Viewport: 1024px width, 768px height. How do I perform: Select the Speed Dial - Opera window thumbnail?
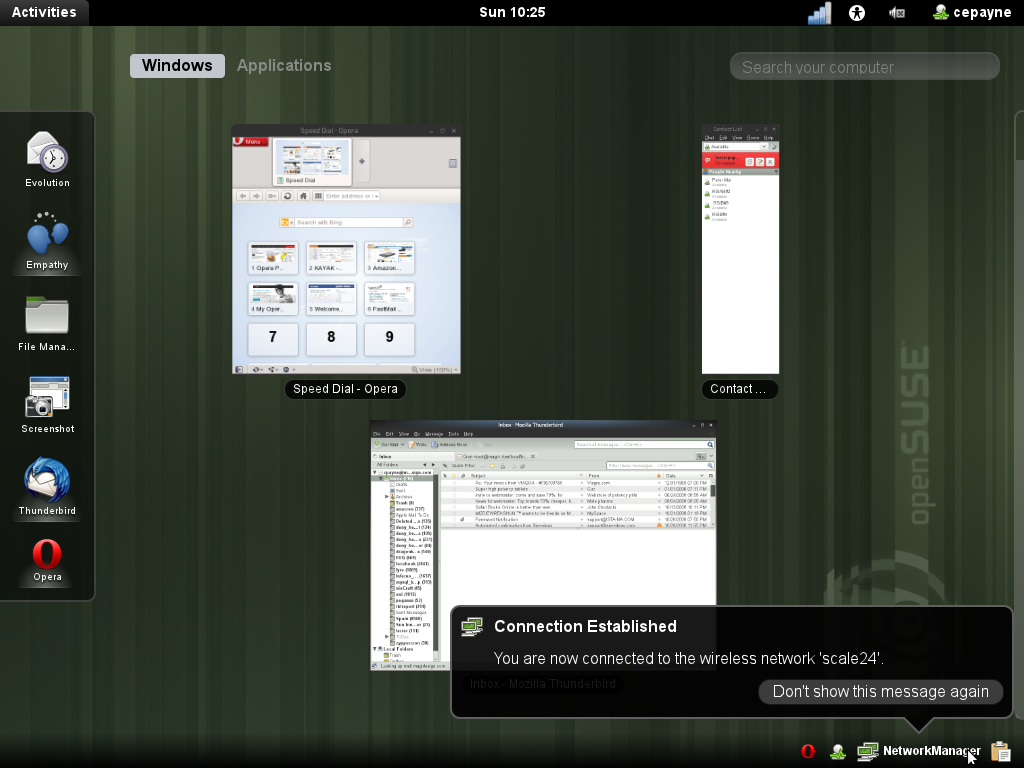click(x=346, y=250)
